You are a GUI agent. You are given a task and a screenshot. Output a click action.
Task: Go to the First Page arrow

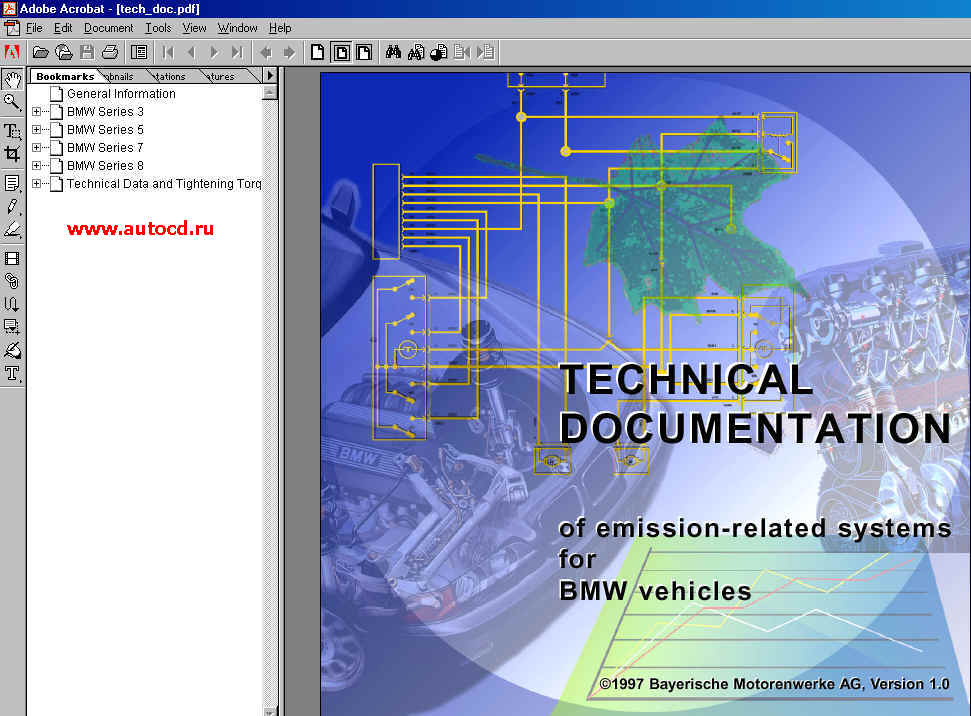point(168,52)
